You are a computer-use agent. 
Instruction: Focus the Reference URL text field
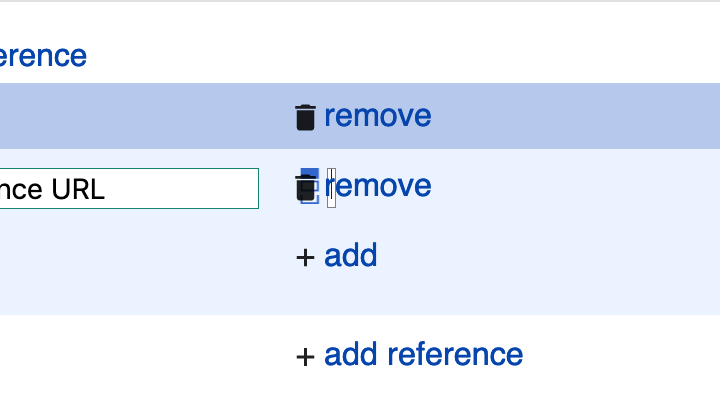coord(129,188)
